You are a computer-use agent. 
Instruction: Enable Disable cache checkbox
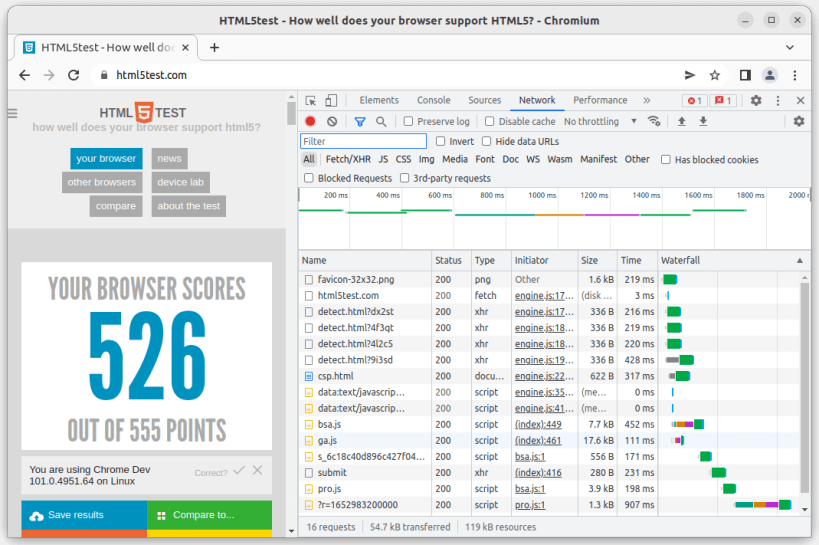click(489, 121)
